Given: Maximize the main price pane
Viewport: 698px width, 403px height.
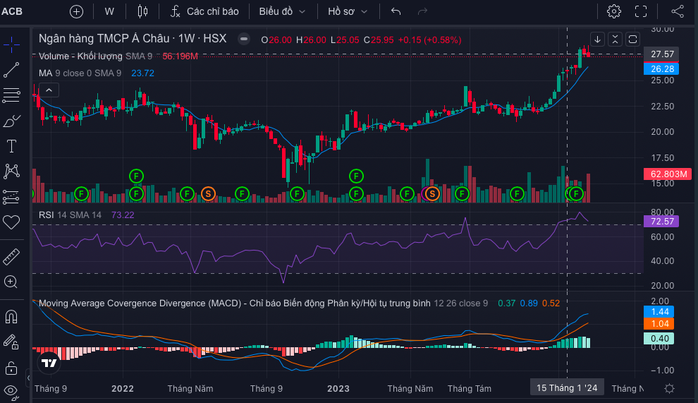Looking at the screenshot, I should 633,39.
